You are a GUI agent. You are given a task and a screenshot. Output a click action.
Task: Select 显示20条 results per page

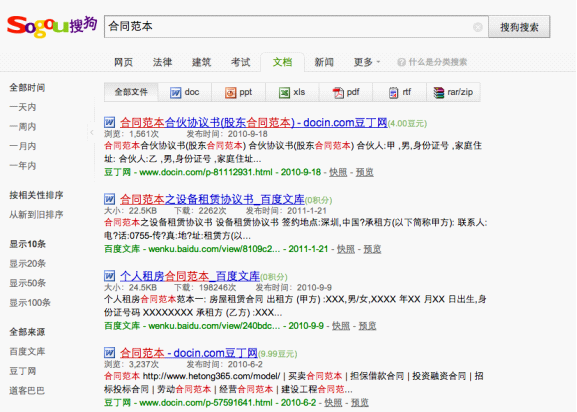click(x=28, y=263)
